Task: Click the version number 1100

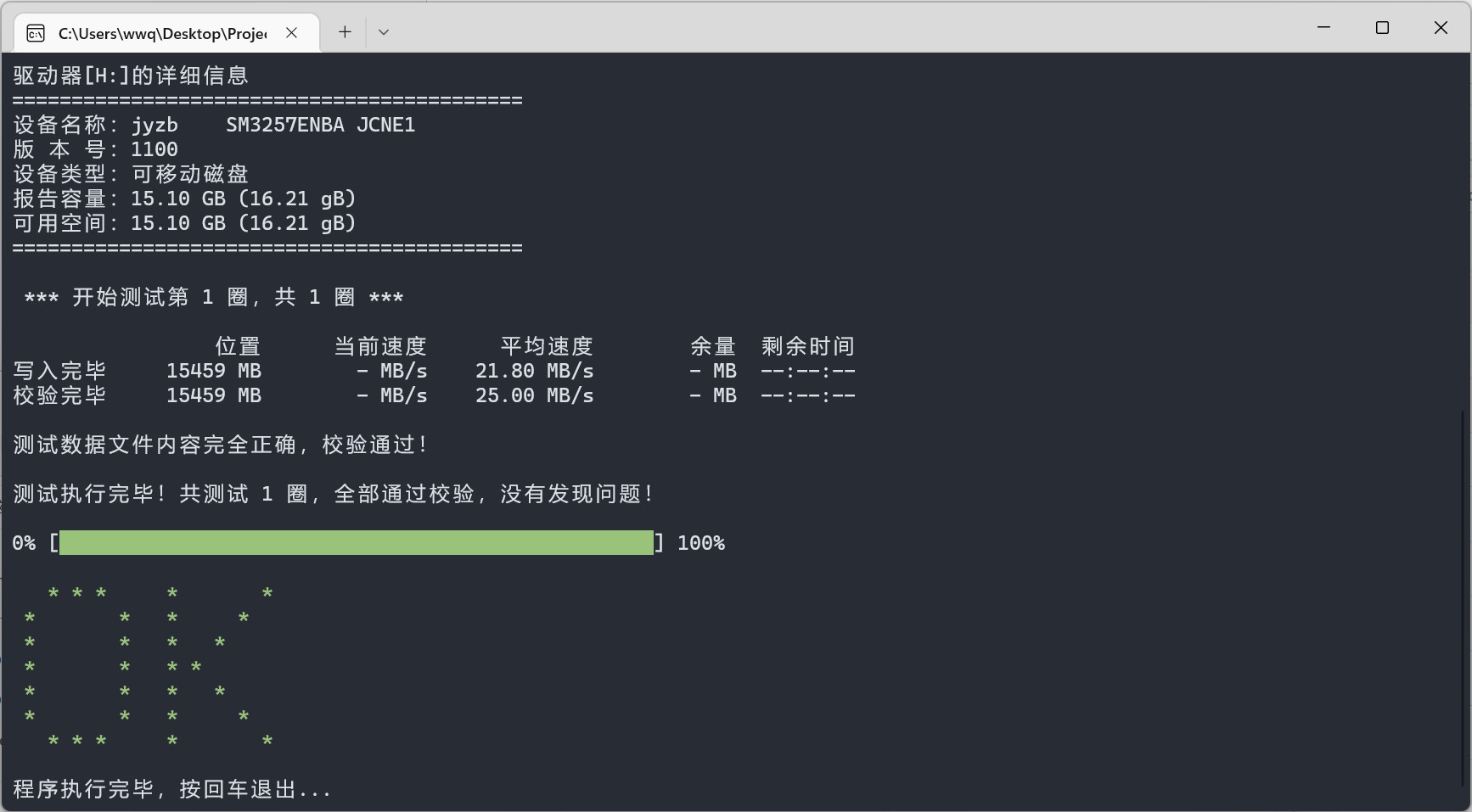Action: 155,150
